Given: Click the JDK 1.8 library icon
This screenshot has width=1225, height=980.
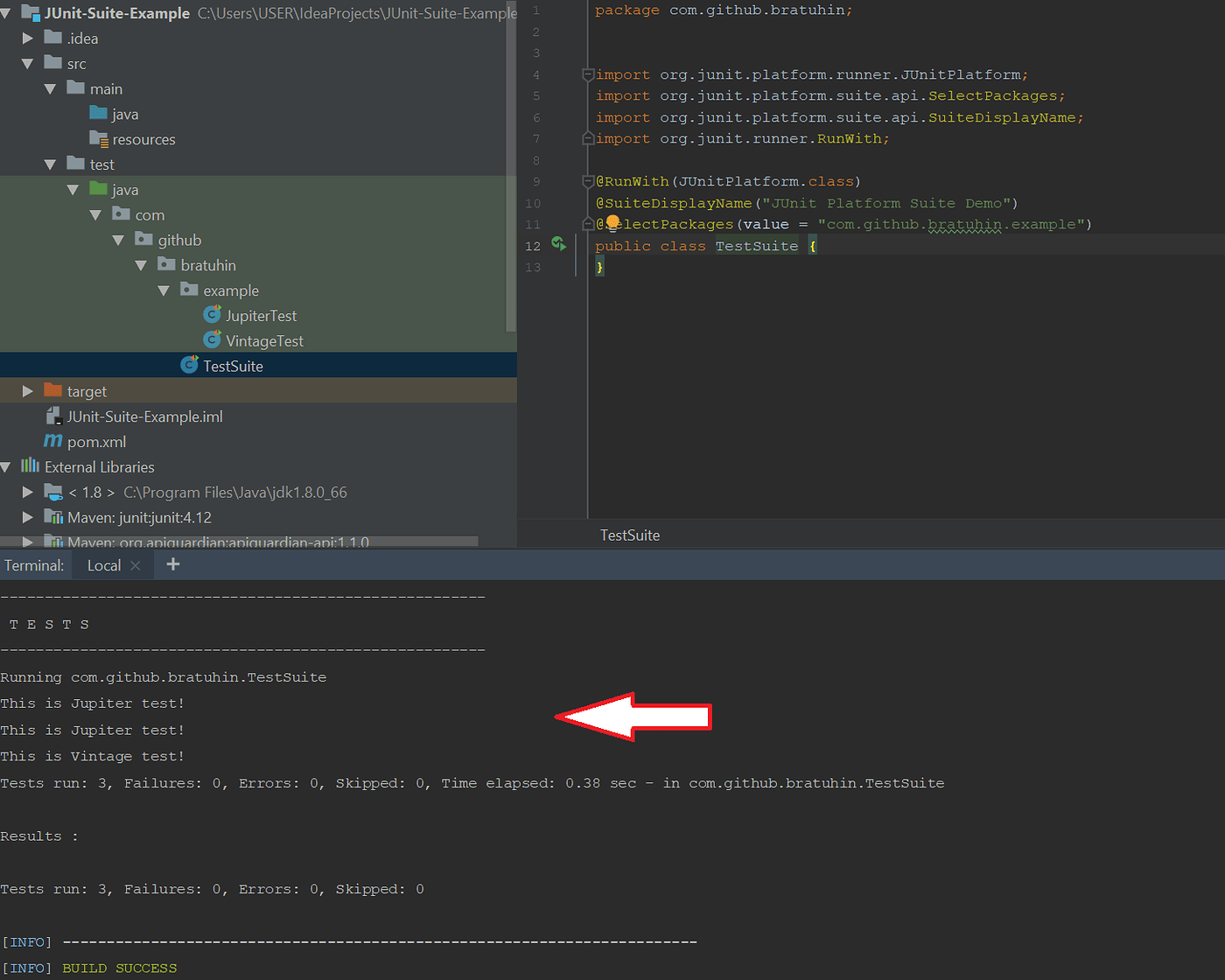Looking at the screenshot, I should click(x=53, y=492).
